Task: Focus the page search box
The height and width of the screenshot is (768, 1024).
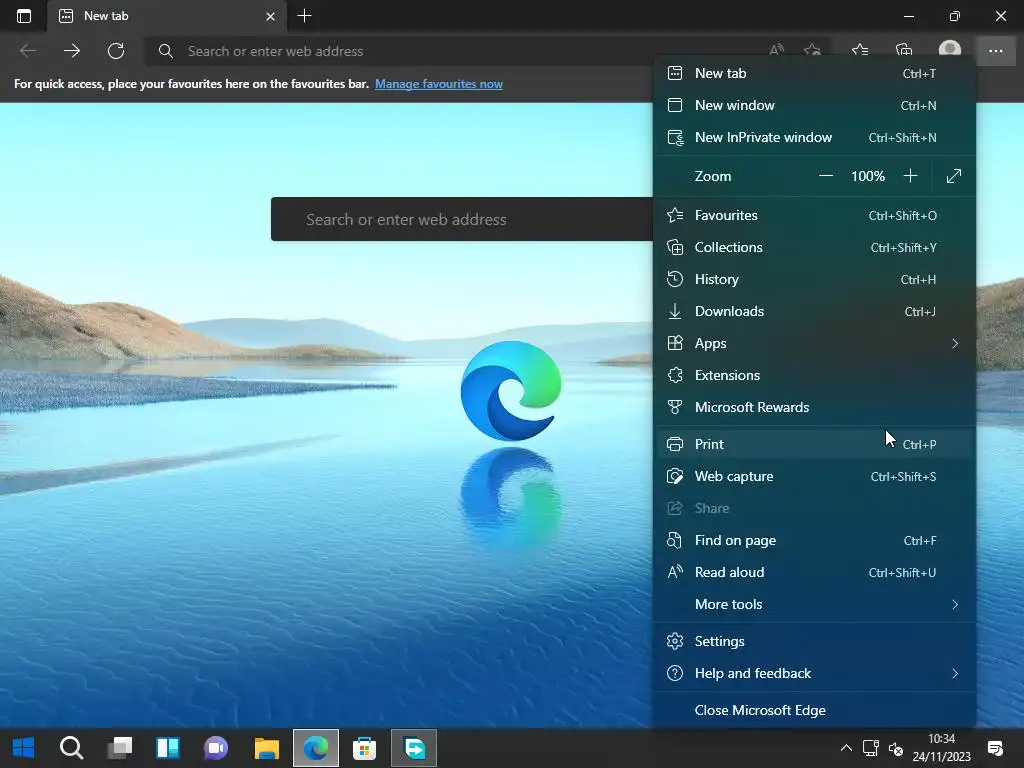Action: 462,219
